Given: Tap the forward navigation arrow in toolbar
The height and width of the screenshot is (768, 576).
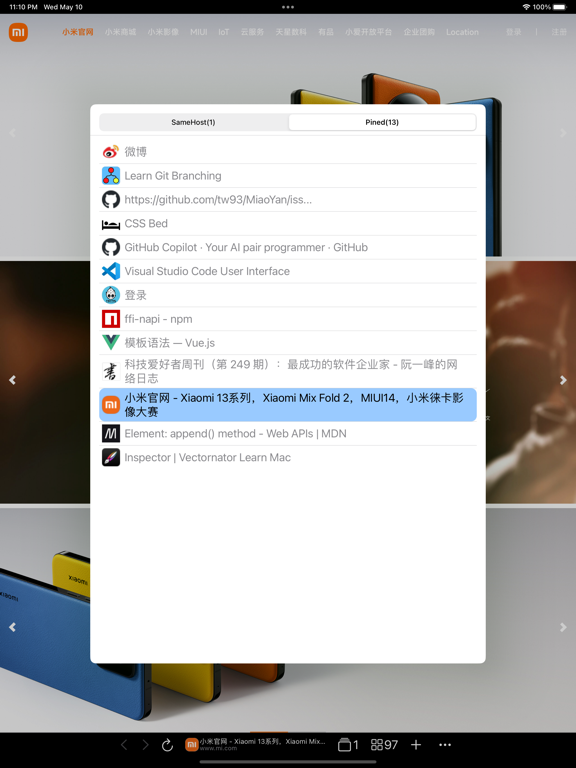Looking at the screenshot, I should pos(145,745).
